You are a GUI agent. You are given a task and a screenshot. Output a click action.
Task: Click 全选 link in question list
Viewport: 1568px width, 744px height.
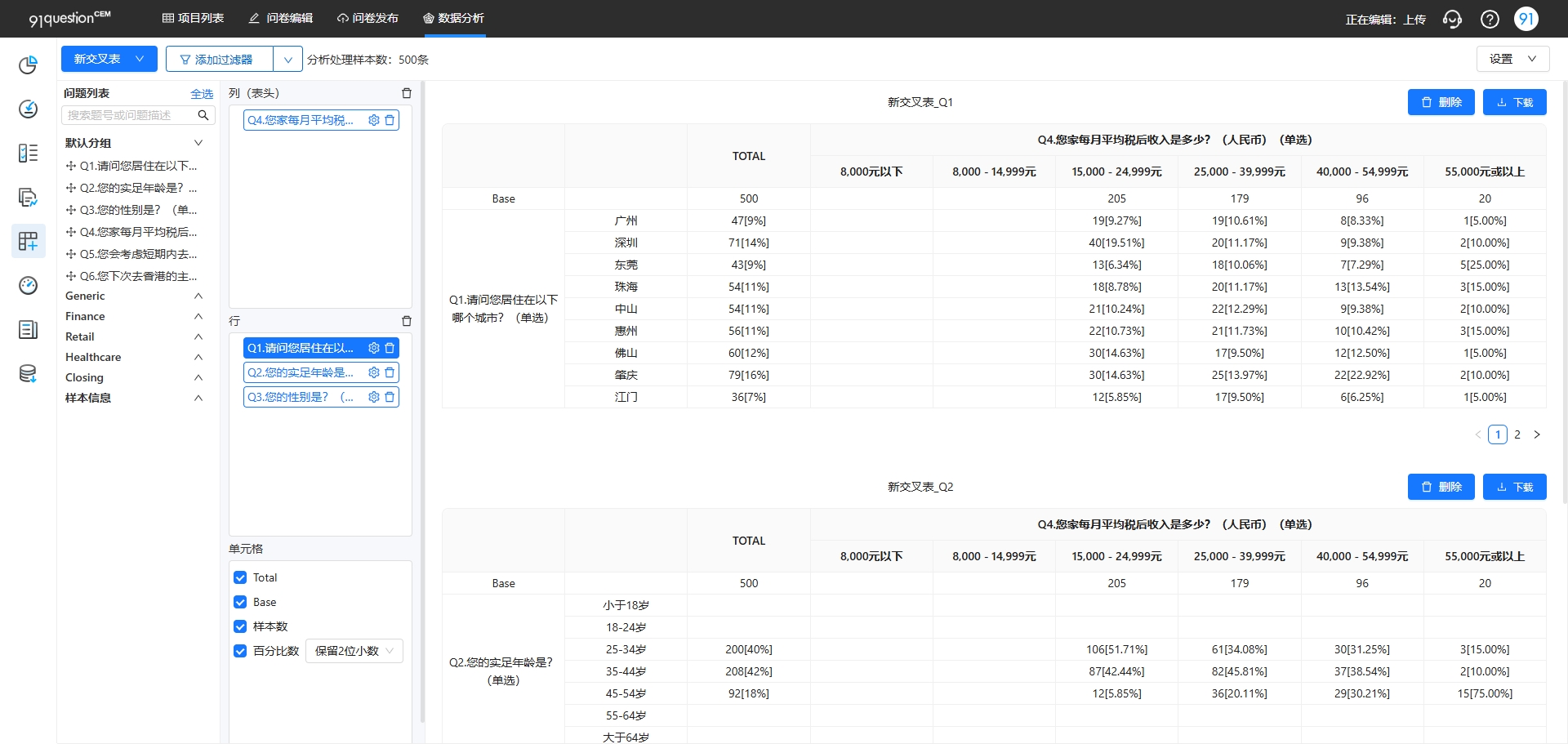[202, 94]
